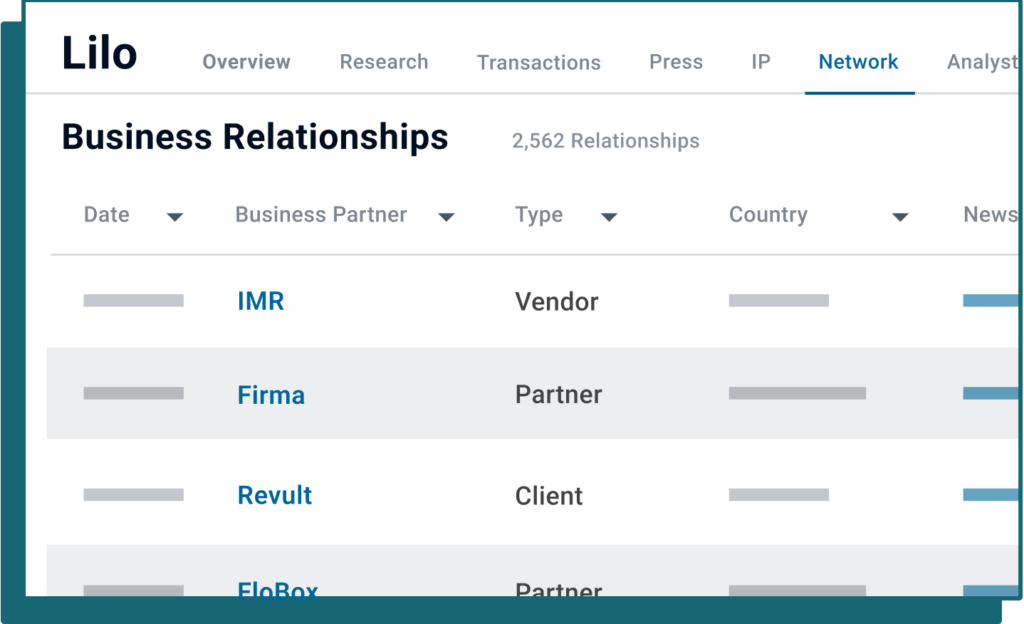Click the 2,562 Relationships count label
The height and width of the screenshot is (624, 1024).
coord(605,141)
